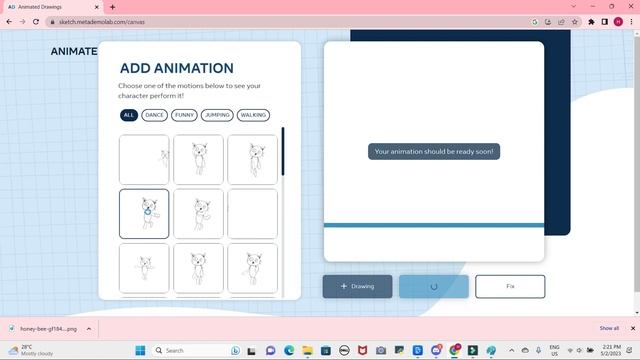Click the loading spinner share button
The image size is (640, 360).
(433, 287)
